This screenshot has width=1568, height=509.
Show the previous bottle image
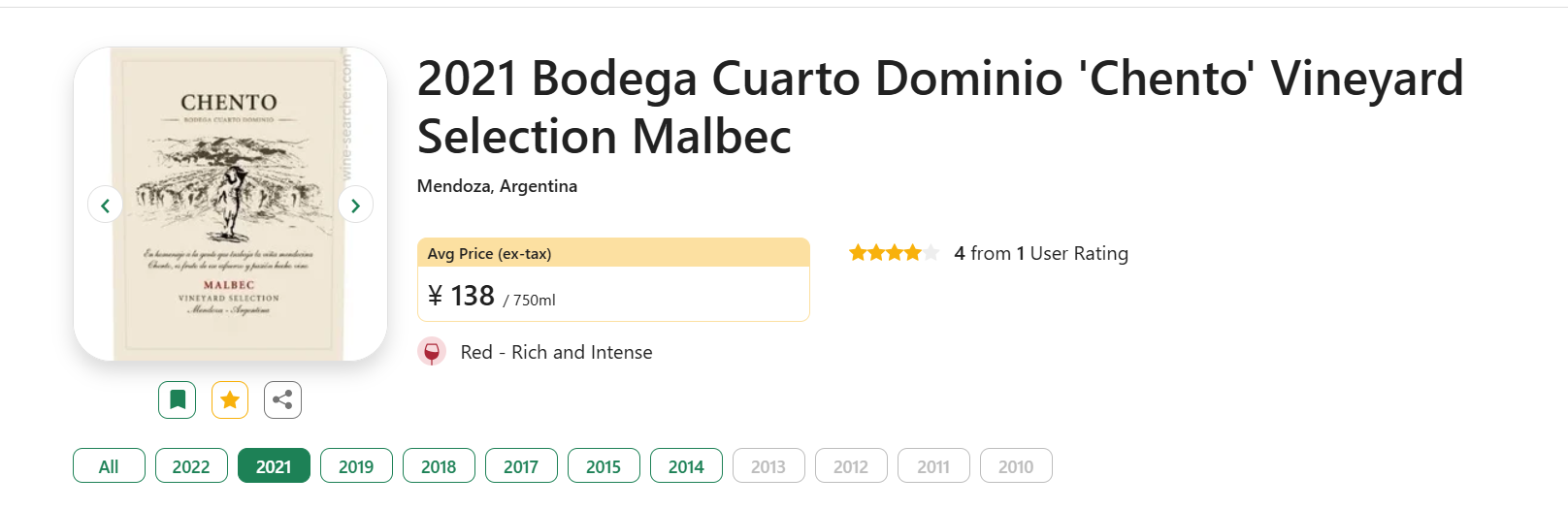click(x=105, y=205)
